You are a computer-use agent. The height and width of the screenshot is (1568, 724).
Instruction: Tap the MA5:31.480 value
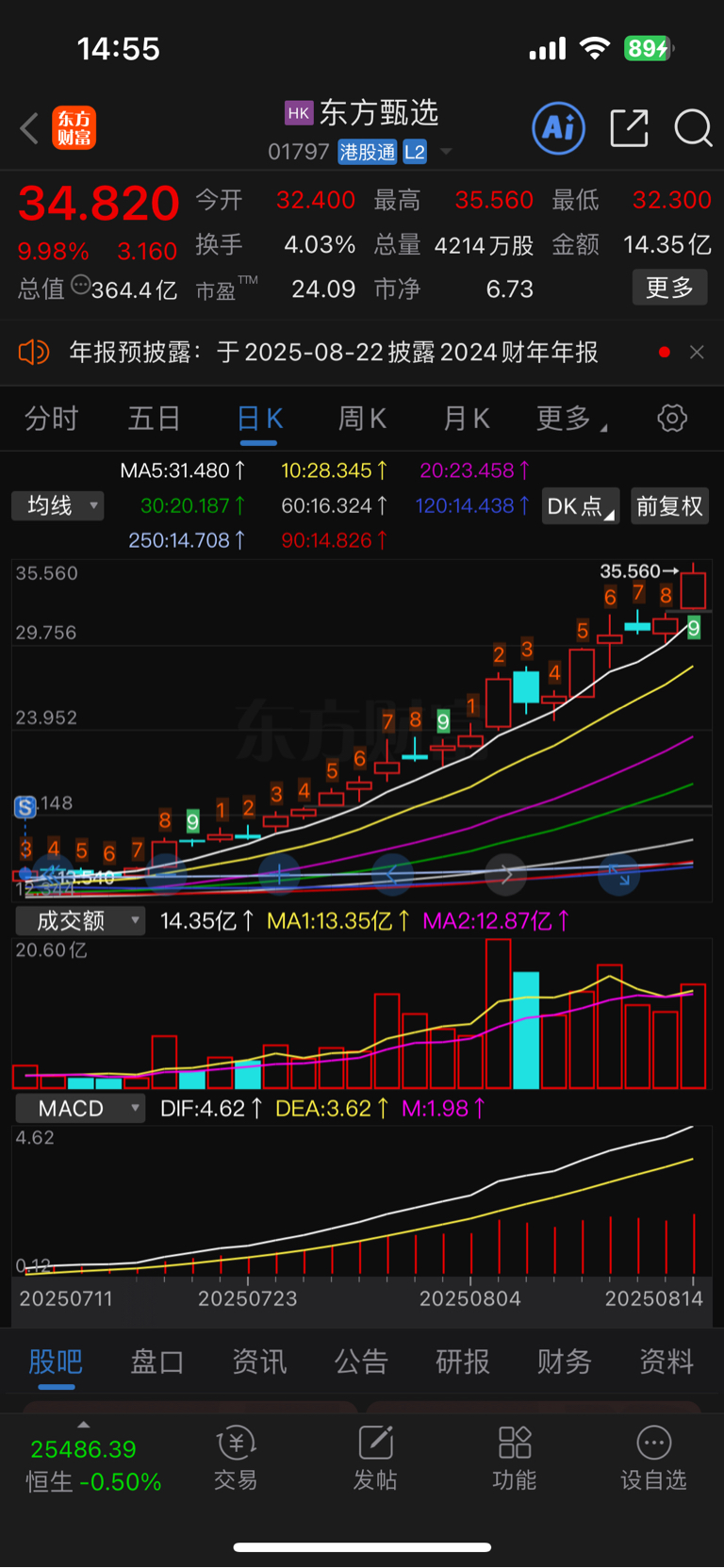pyautogui.click(x=183, y=470)
